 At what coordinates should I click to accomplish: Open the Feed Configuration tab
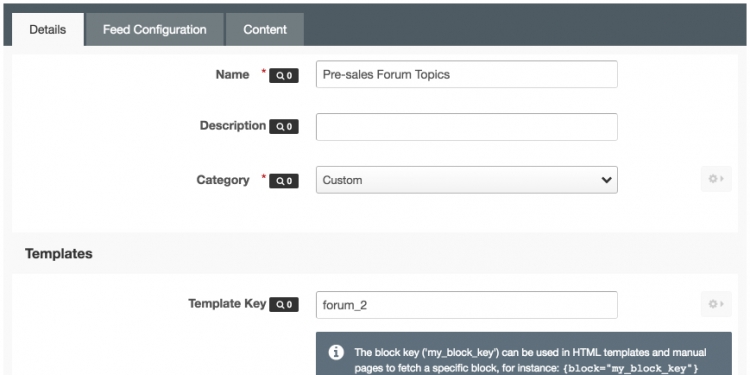154,29
